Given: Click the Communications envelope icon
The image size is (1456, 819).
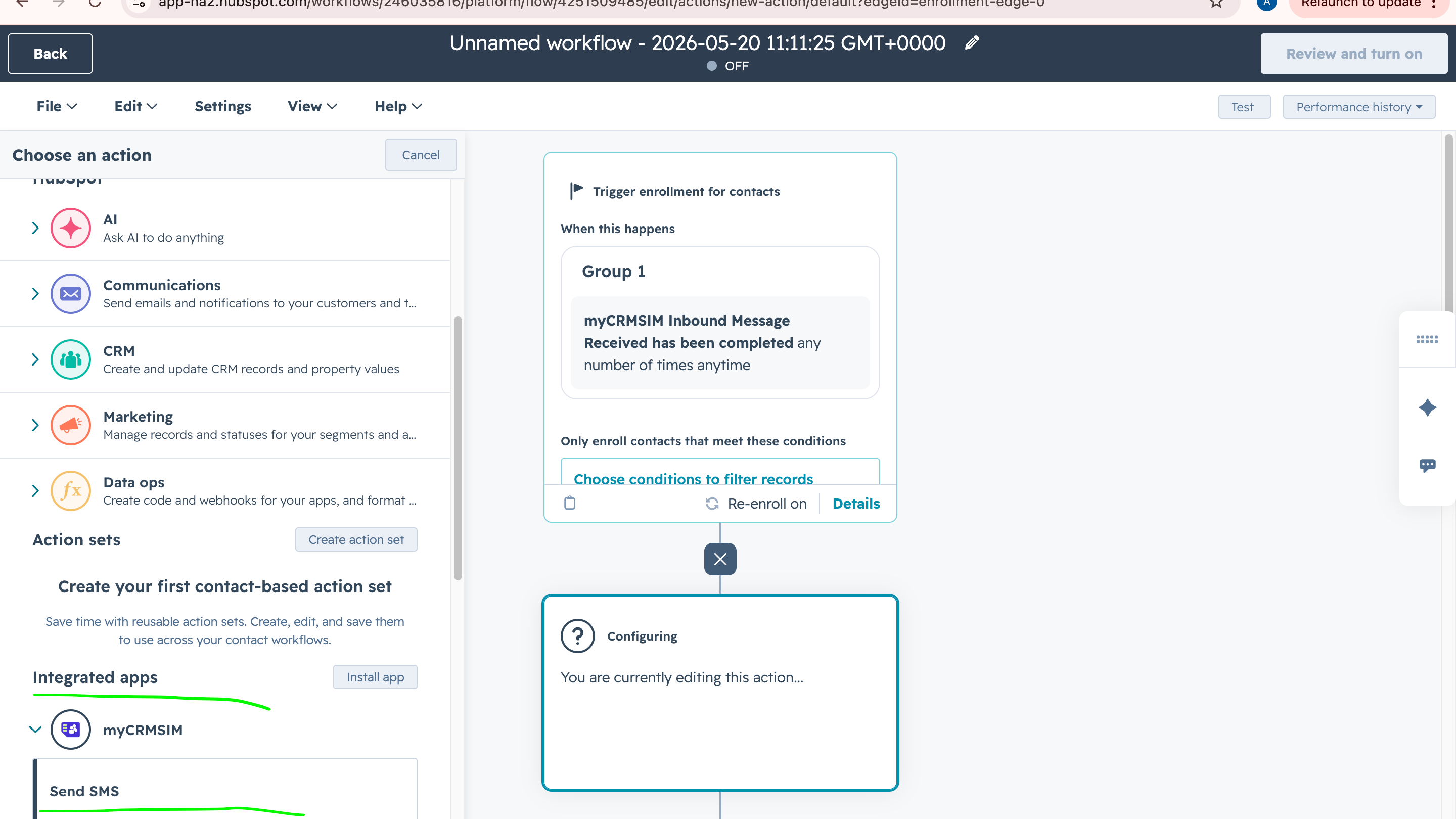Looking at the screenshot, I should click(x=71, y=294).
